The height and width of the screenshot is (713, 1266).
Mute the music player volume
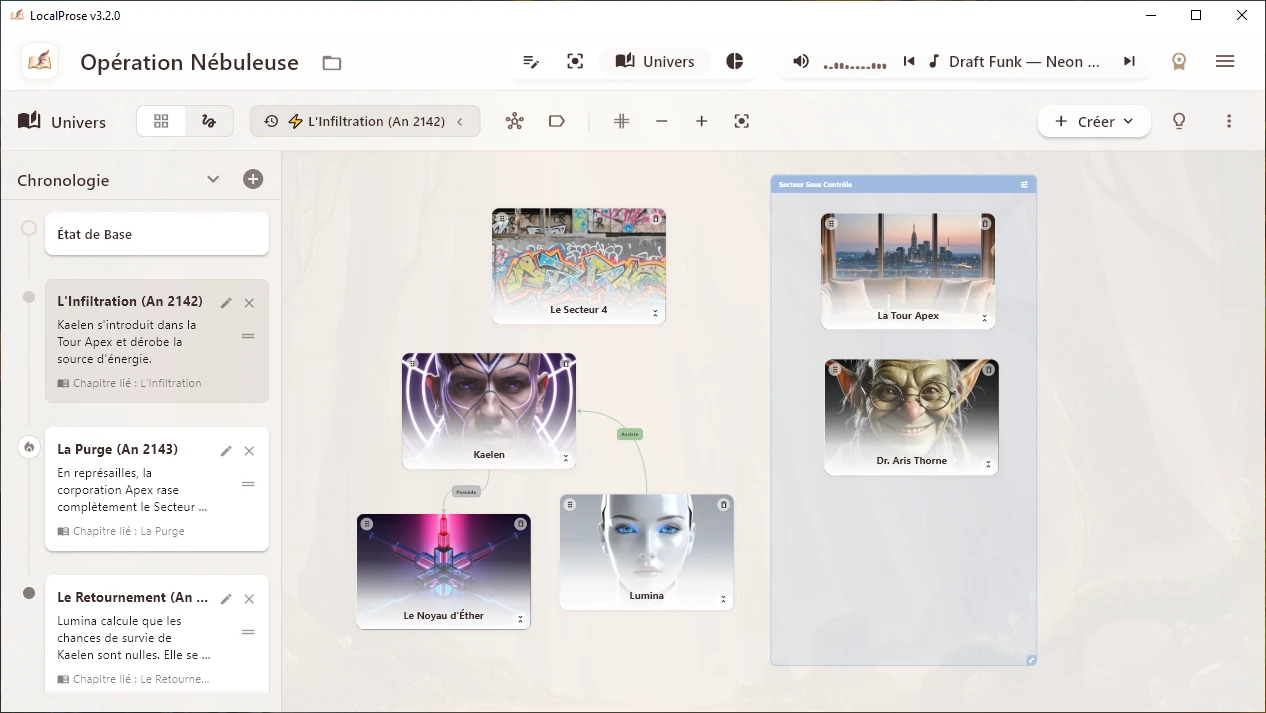point(801,61)
